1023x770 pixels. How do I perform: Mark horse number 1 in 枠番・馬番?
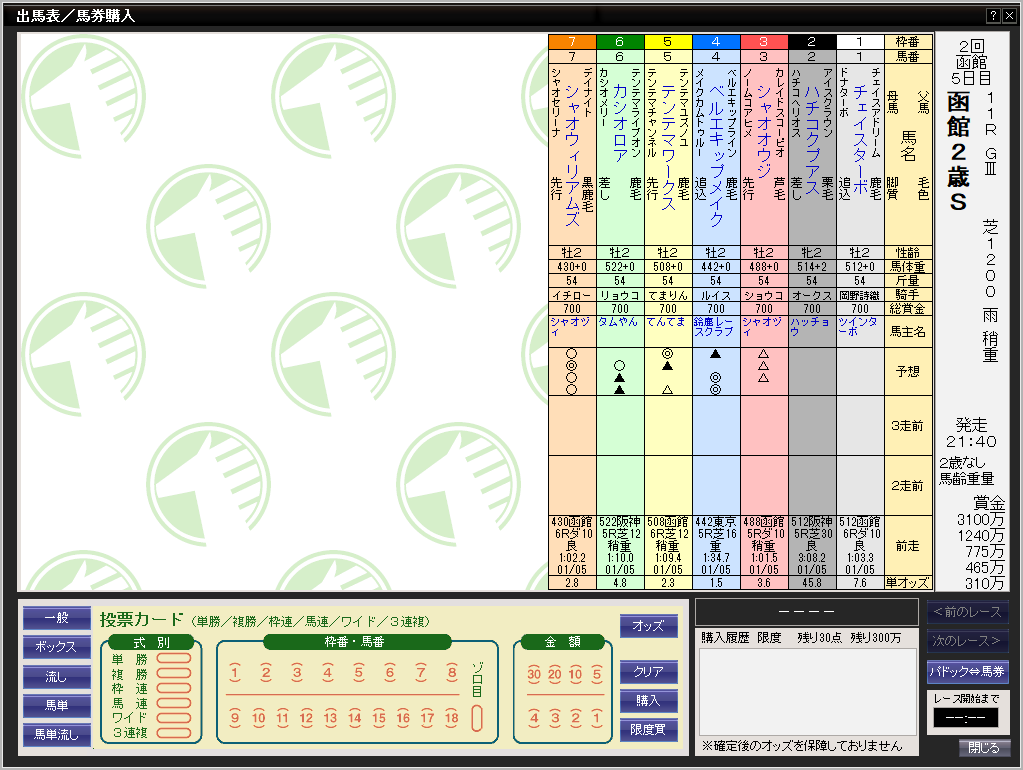click(x=235, y=673)
